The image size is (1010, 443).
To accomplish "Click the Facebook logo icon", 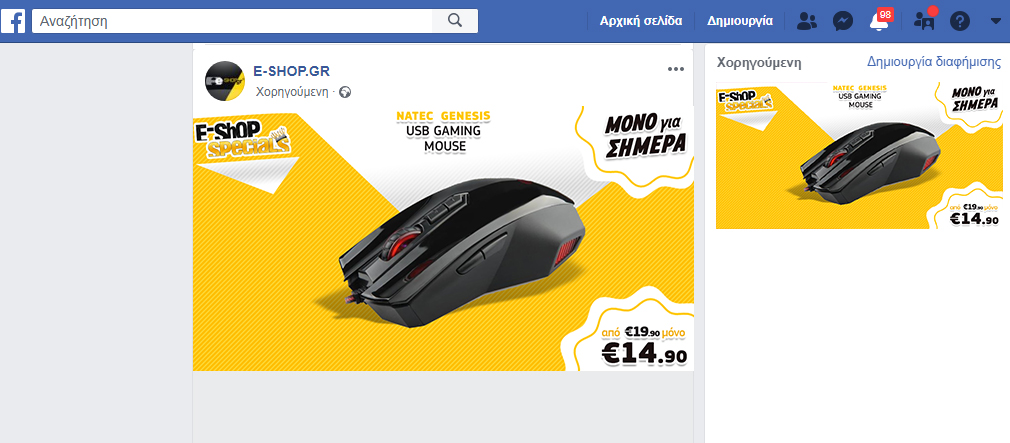I will tap(14, 21).
